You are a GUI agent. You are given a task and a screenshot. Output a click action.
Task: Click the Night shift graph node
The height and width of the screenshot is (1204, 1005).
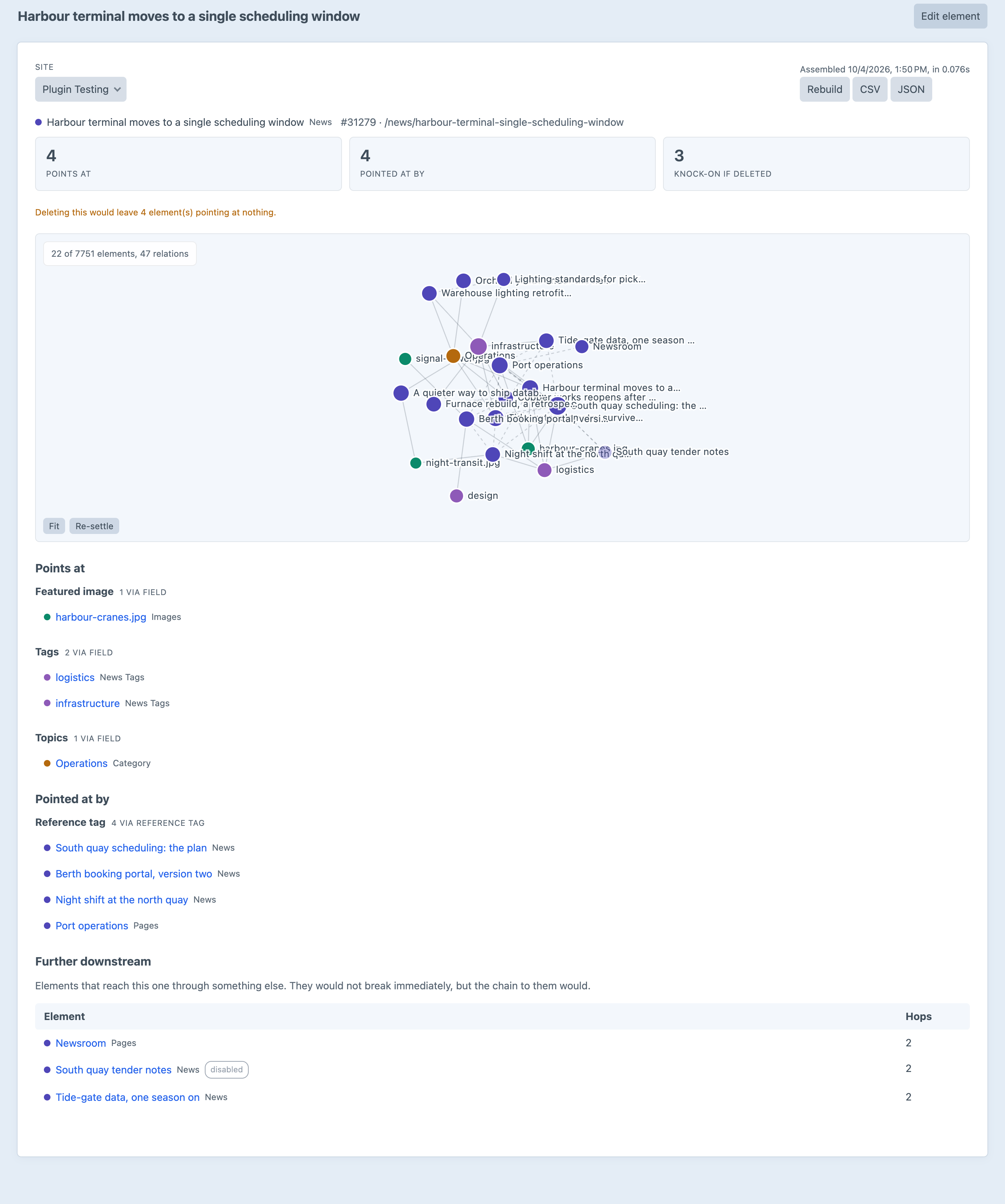click(493, 455)
